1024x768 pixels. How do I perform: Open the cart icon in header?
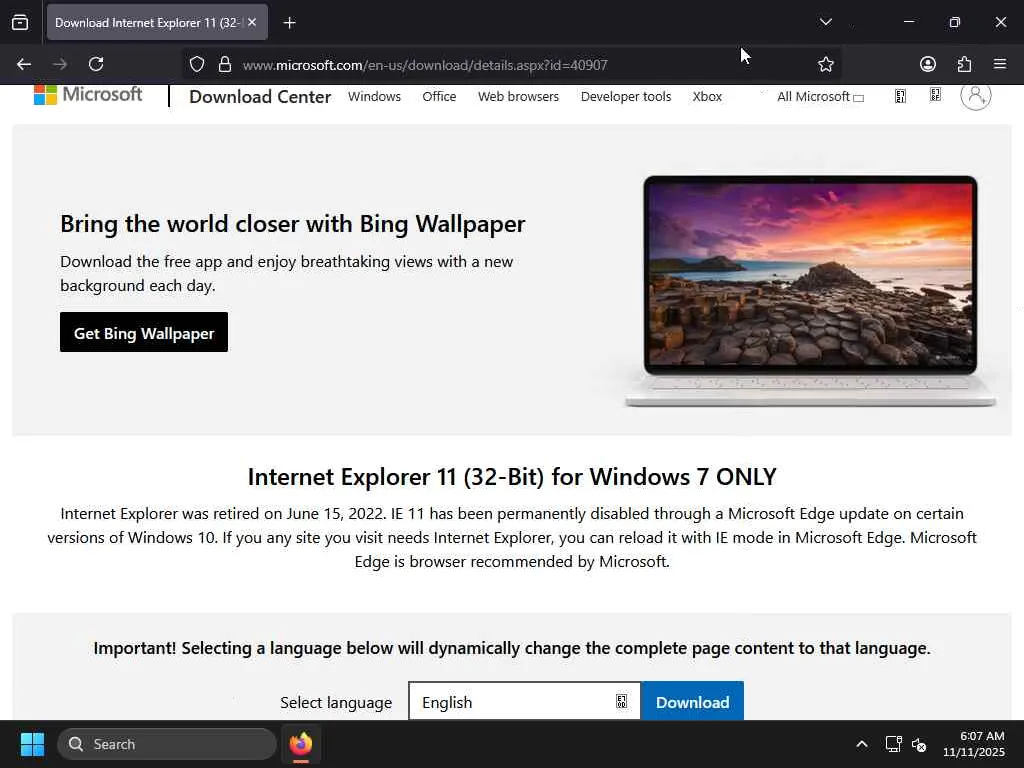pos(935,95)
